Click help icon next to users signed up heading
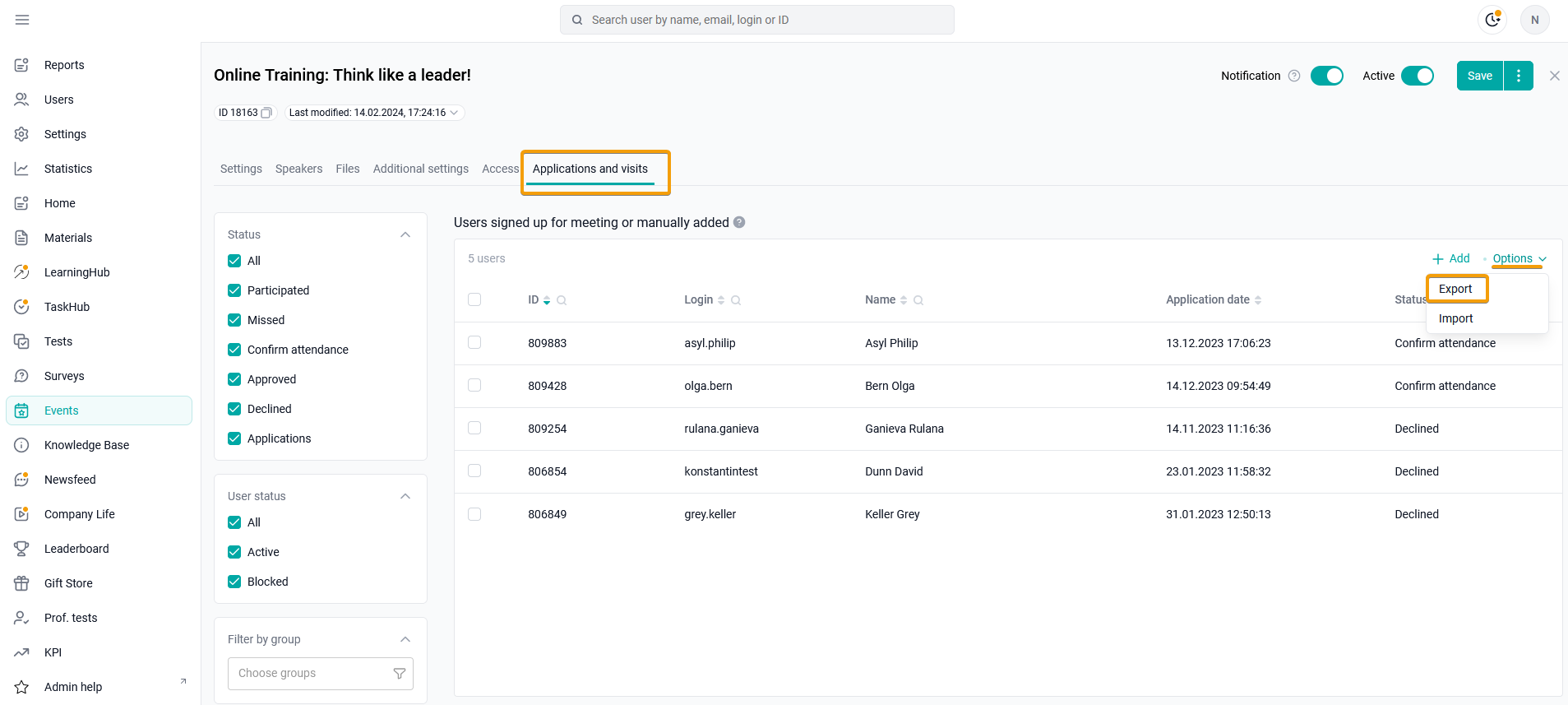The width and height of the screenshot is (1568, 705). click(x=739, y=222)
